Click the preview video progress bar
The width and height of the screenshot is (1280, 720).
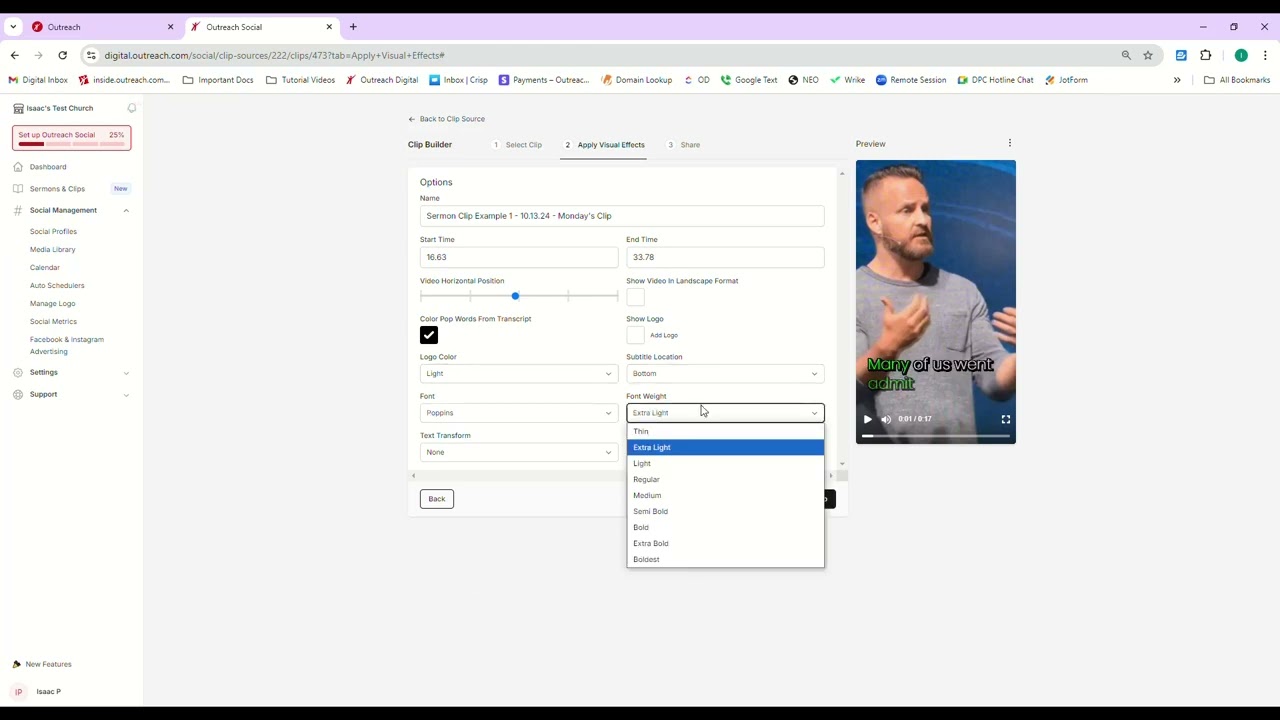pos(935,436)
